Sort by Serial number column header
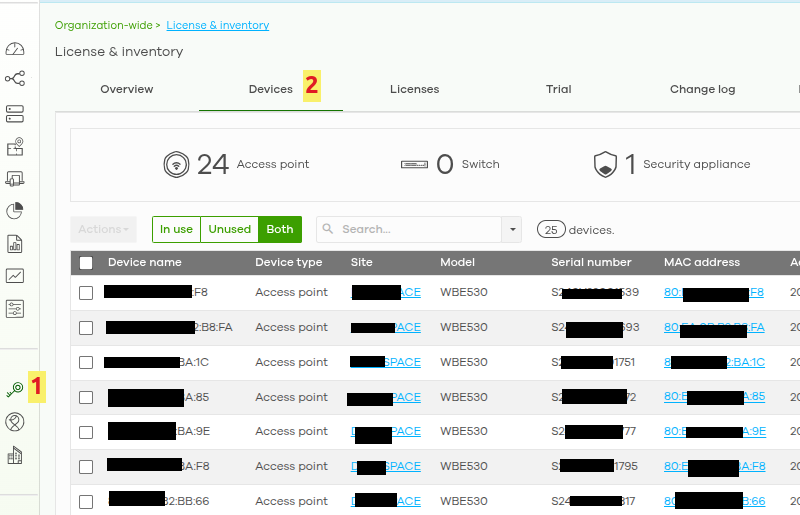 591,262
